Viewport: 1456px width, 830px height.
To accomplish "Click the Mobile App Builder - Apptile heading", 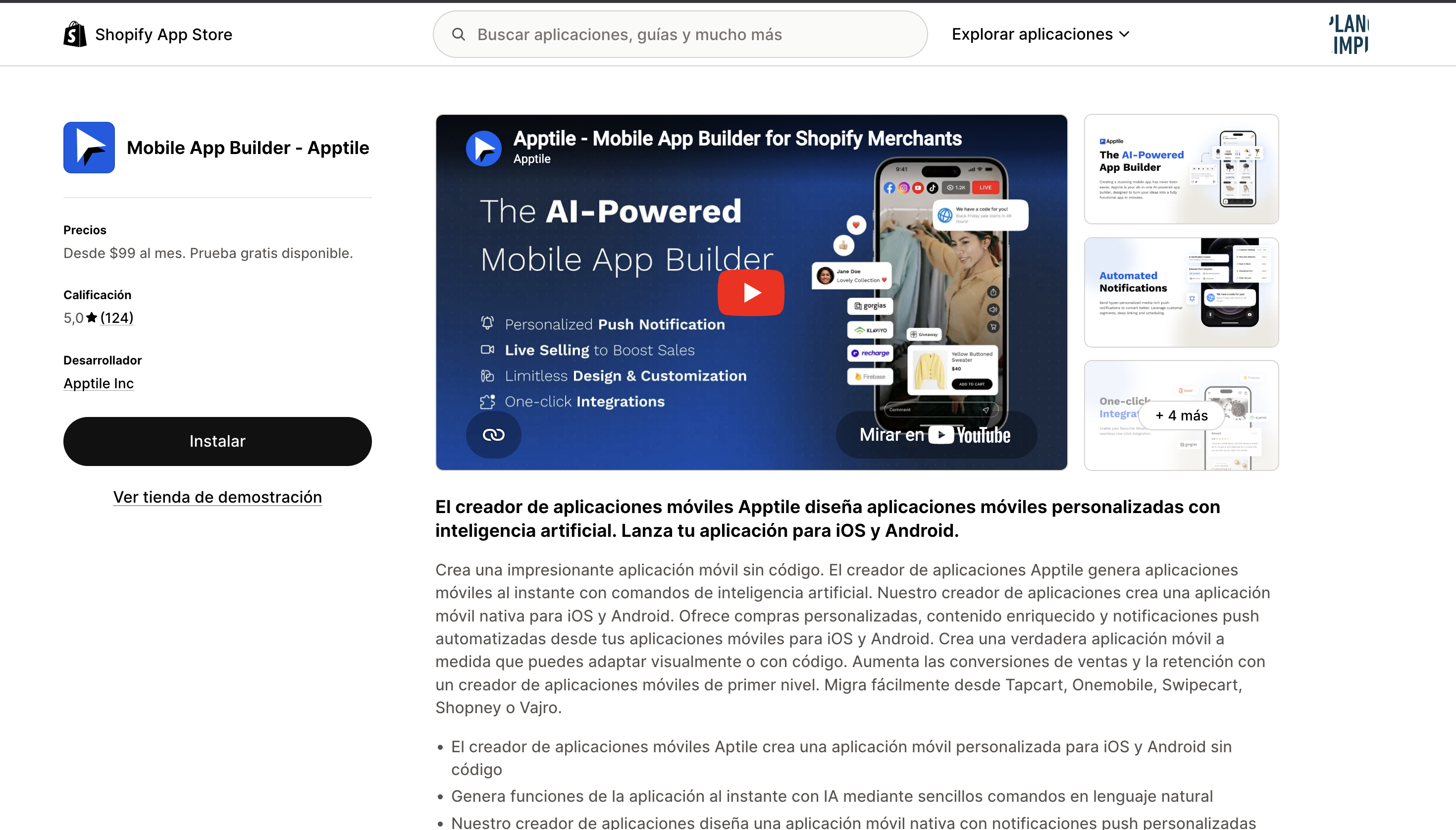I will pos(248,148).
